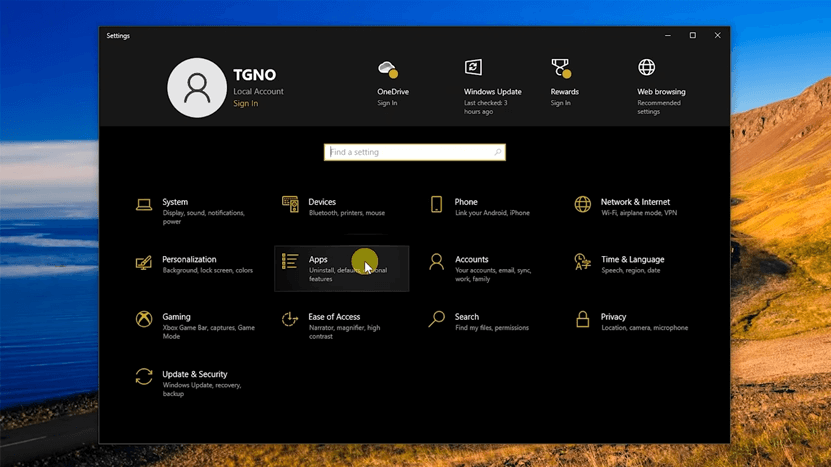Open the Accounts category label
Viewport: 831px width, 467px height.
(471, 259)
